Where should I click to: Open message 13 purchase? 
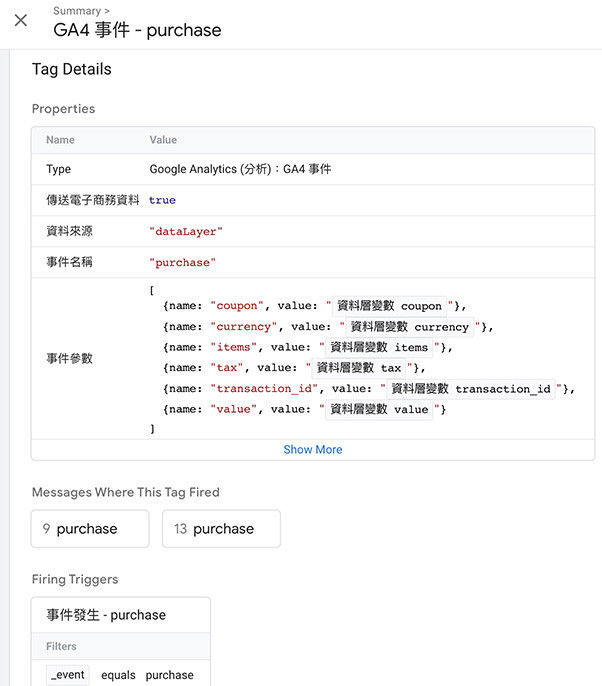[221, 528]
